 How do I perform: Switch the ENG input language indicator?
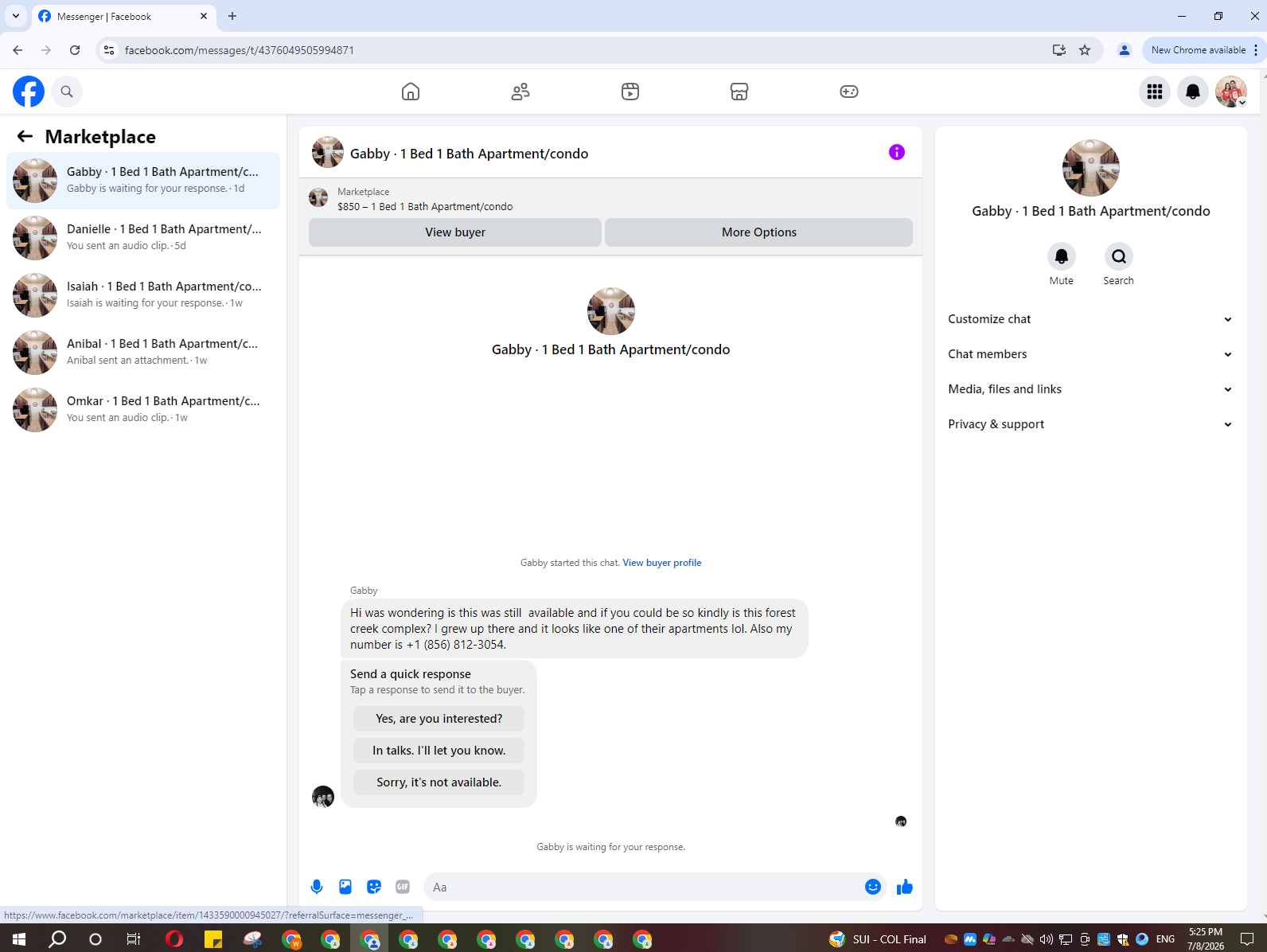click(x=1165, y=939)
